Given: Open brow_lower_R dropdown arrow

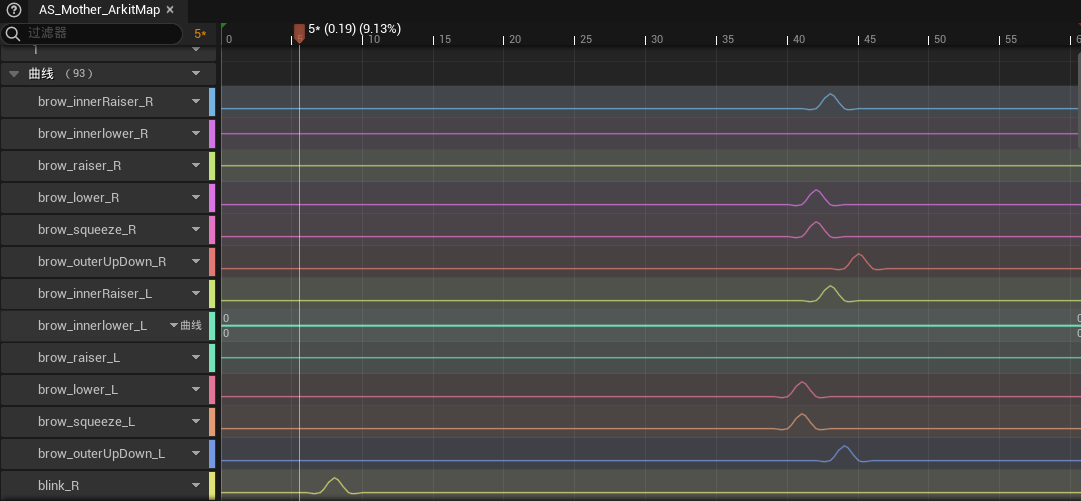Looking at the screenshot, I should pos(196,197).
